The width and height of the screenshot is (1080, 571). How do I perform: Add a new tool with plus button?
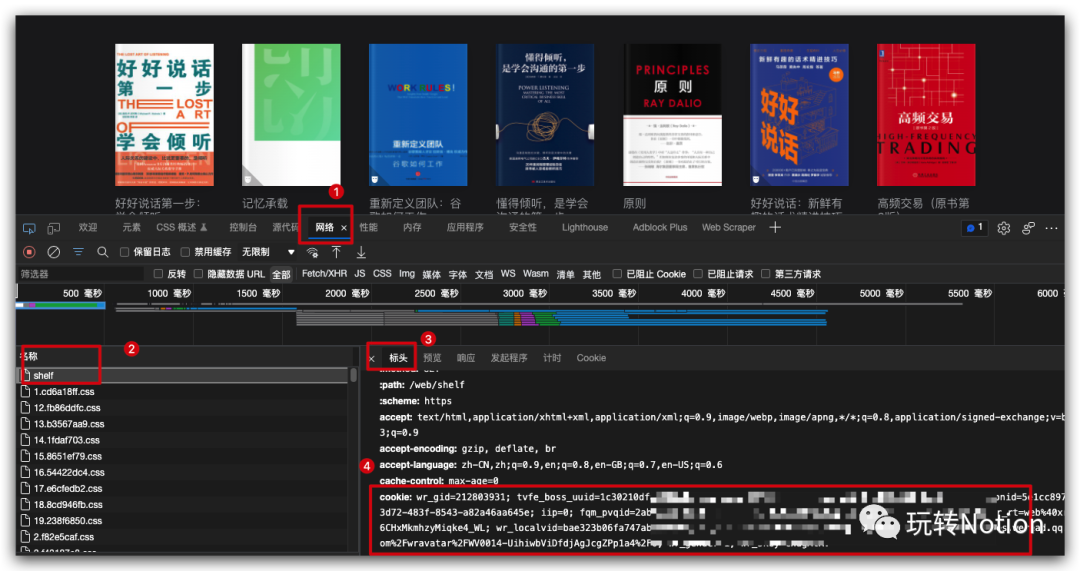tap(775, 228)
